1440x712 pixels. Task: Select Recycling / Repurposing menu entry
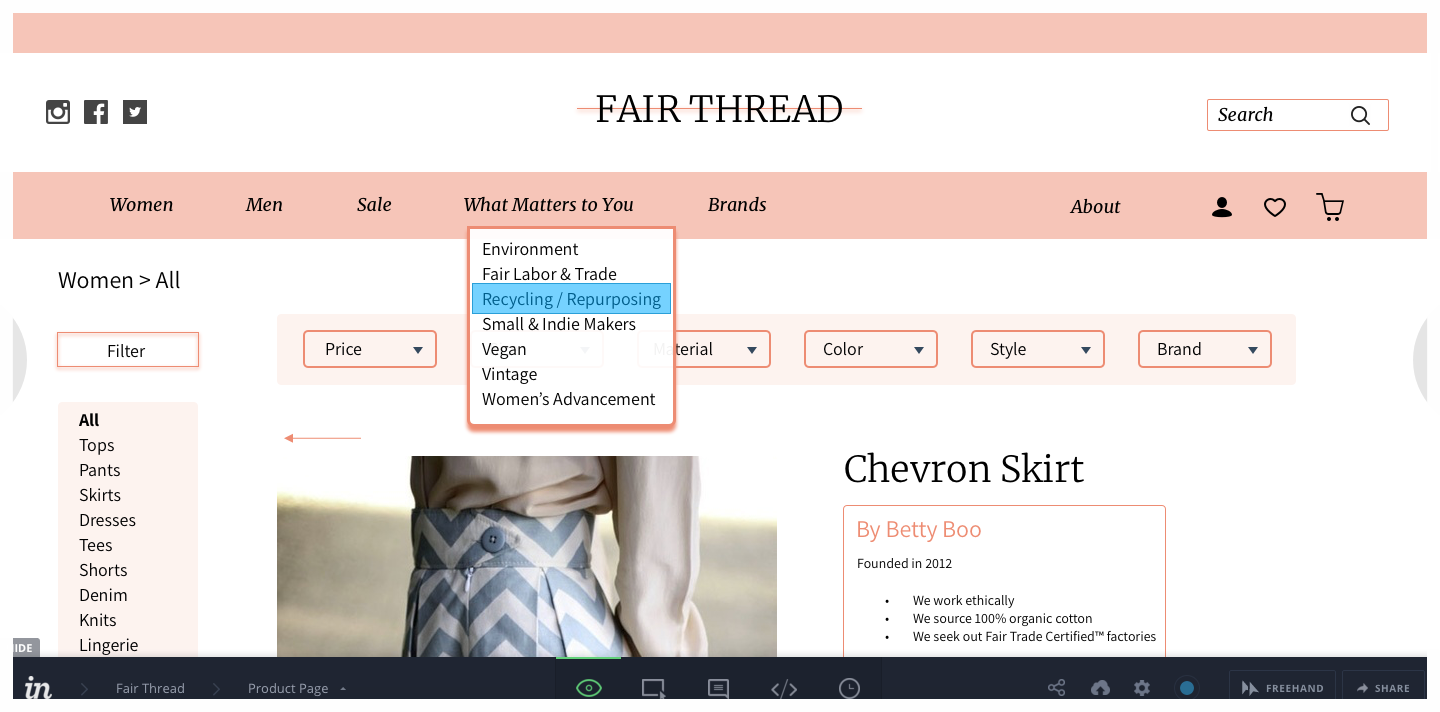tap(571, 299)
